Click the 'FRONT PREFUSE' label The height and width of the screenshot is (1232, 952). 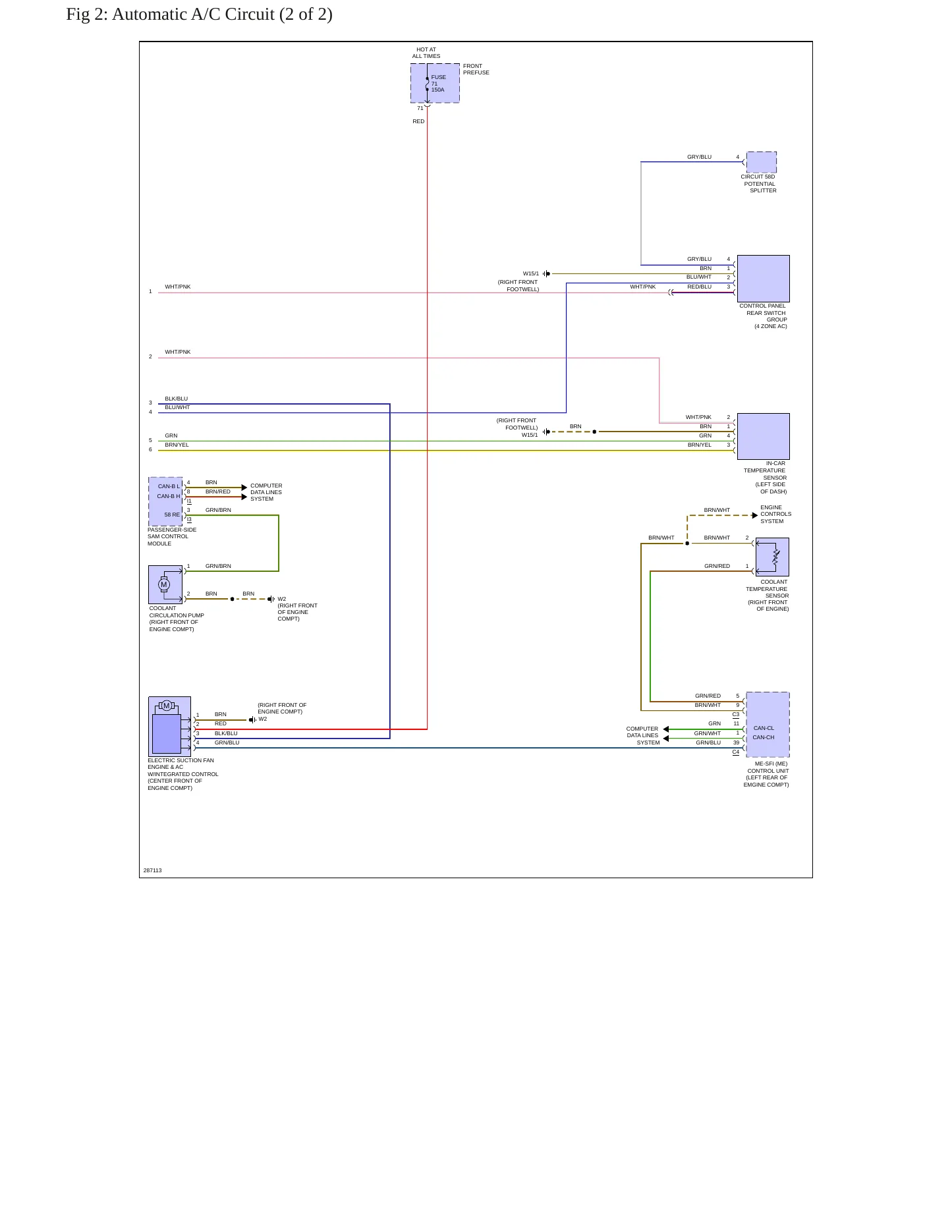(476, 69)
